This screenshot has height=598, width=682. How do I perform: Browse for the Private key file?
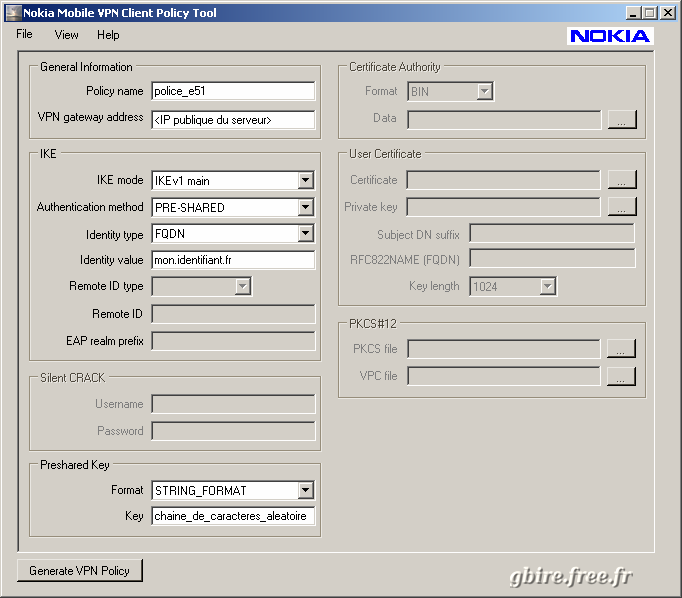point(622,207)
